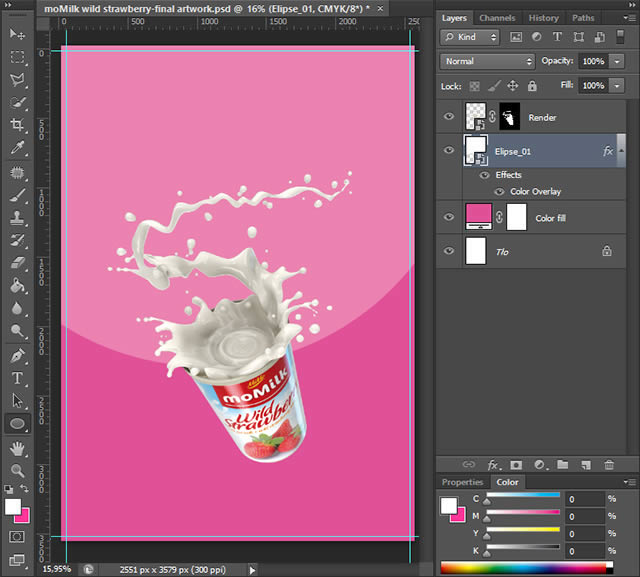The image size is (640, 577).
Task: Select the Horizontal Type tool
Action: tap(17, 378)
